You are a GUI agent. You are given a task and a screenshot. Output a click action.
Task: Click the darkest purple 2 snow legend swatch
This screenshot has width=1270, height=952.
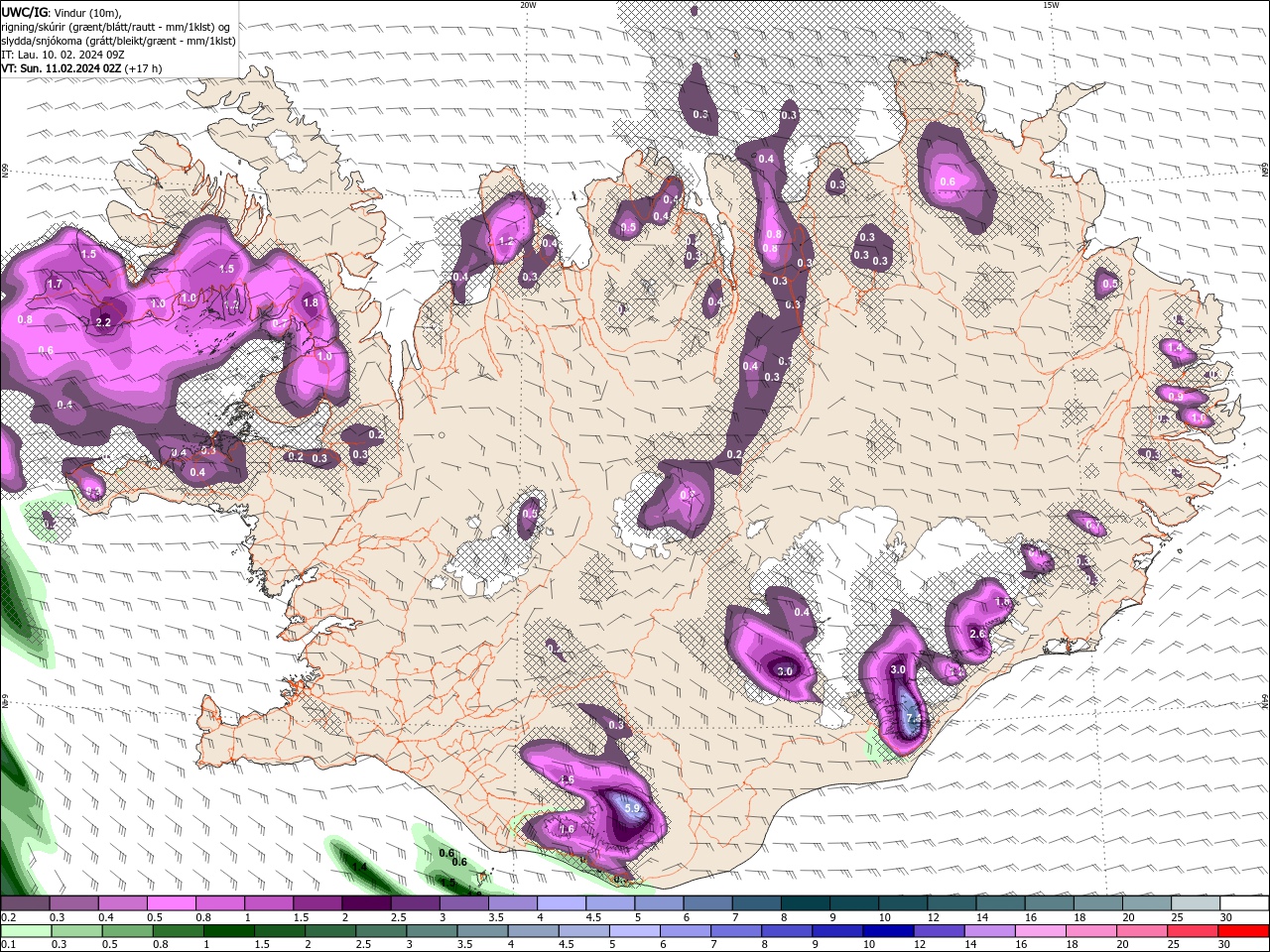point(365,903)
